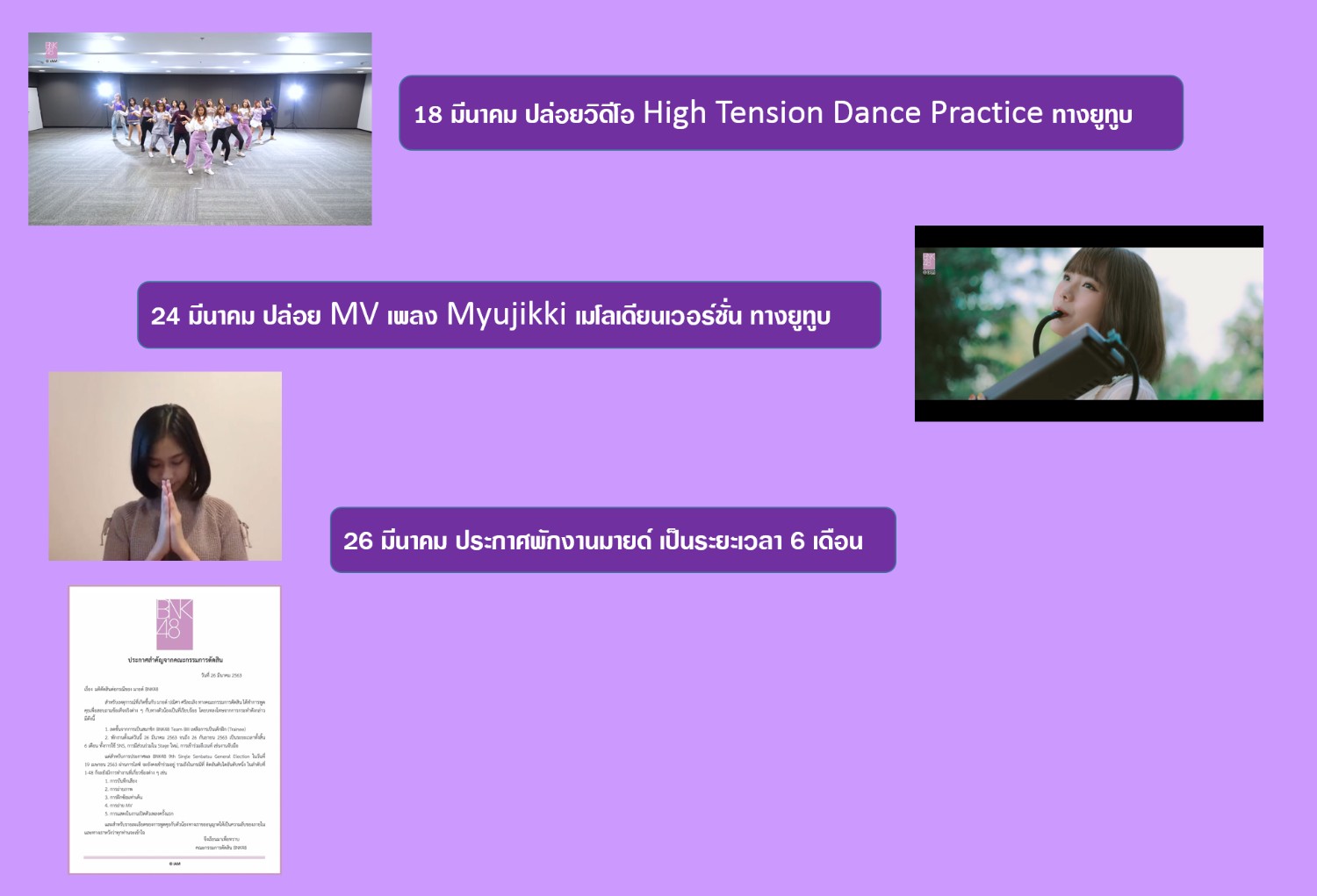Select the dance practice room group photo

(x=200, y=129)
